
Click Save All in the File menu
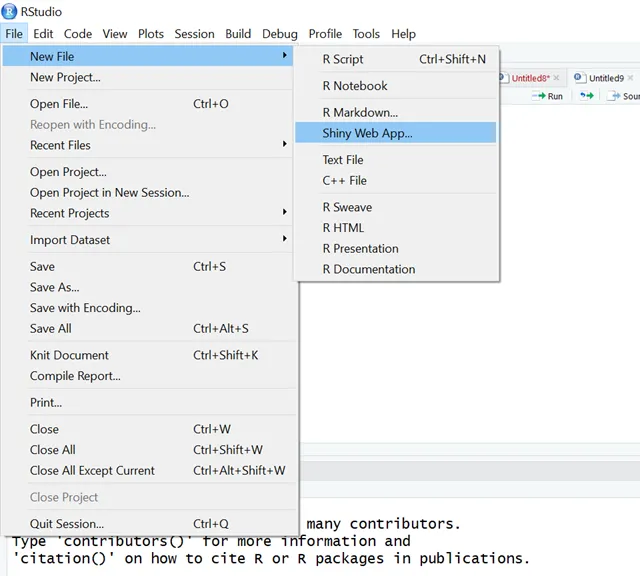coord(148,329)
